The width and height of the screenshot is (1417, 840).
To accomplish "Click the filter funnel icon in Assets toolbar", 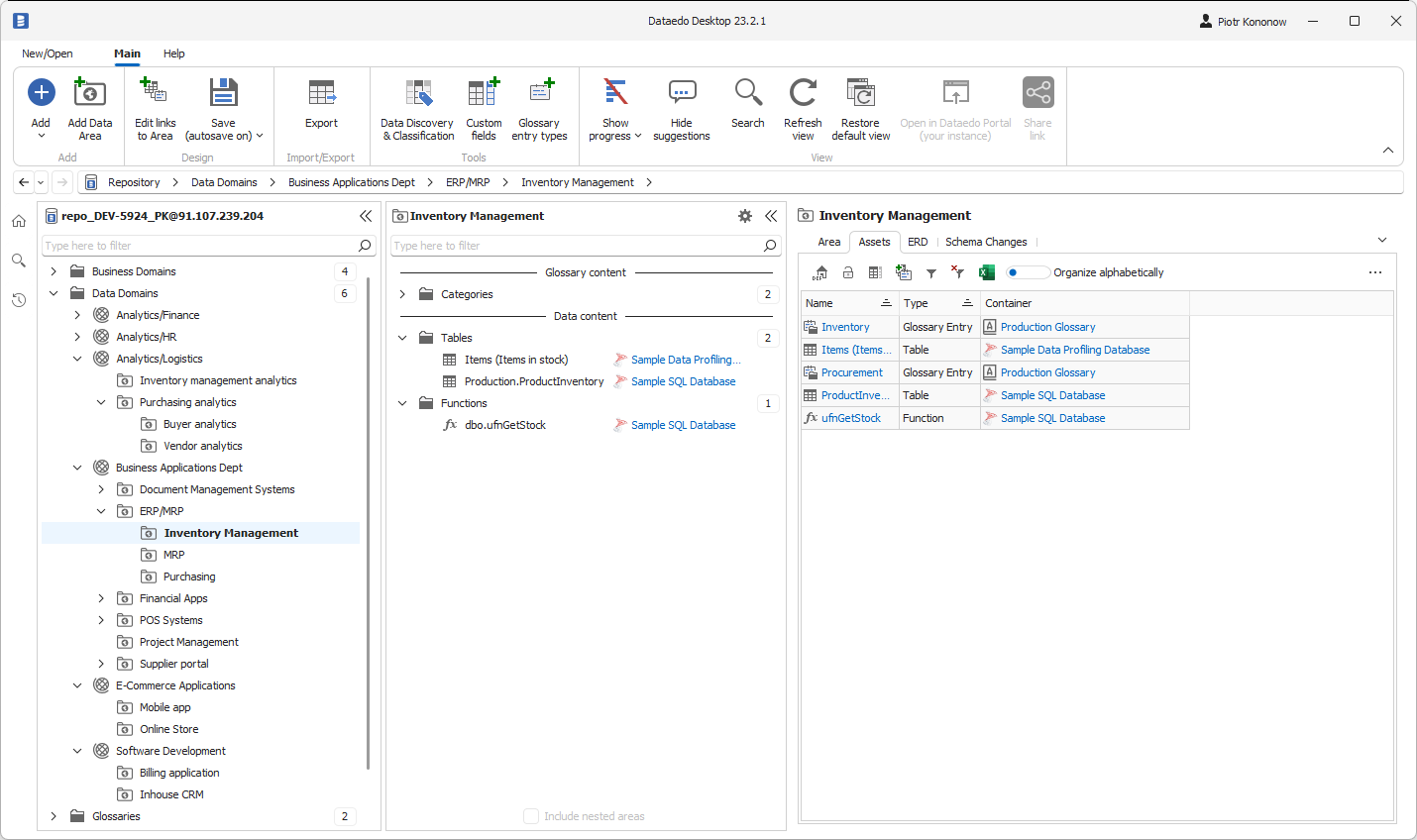I will 931,272.
